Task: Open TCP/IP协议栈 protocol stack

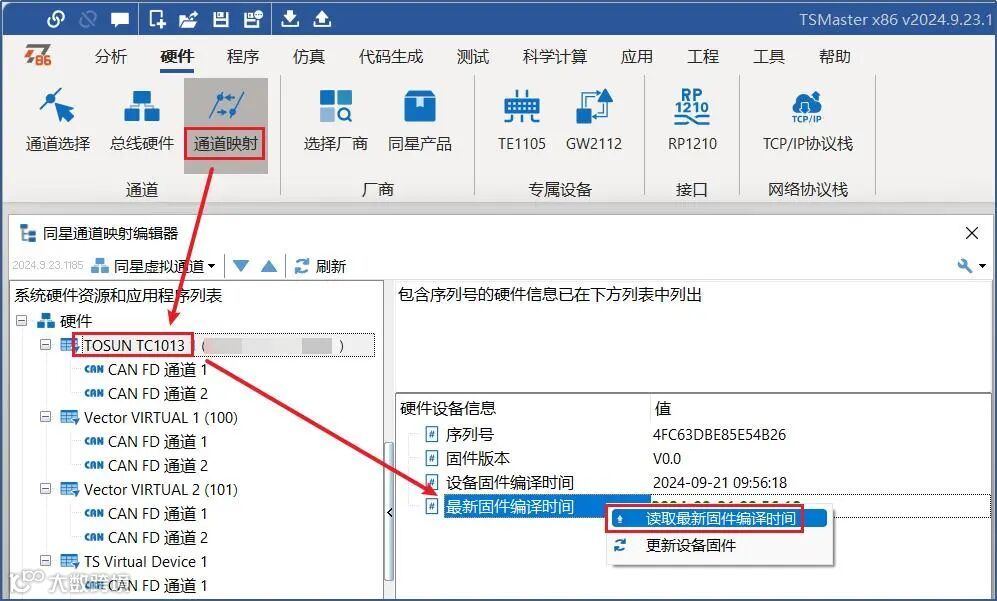Action: 808,121
